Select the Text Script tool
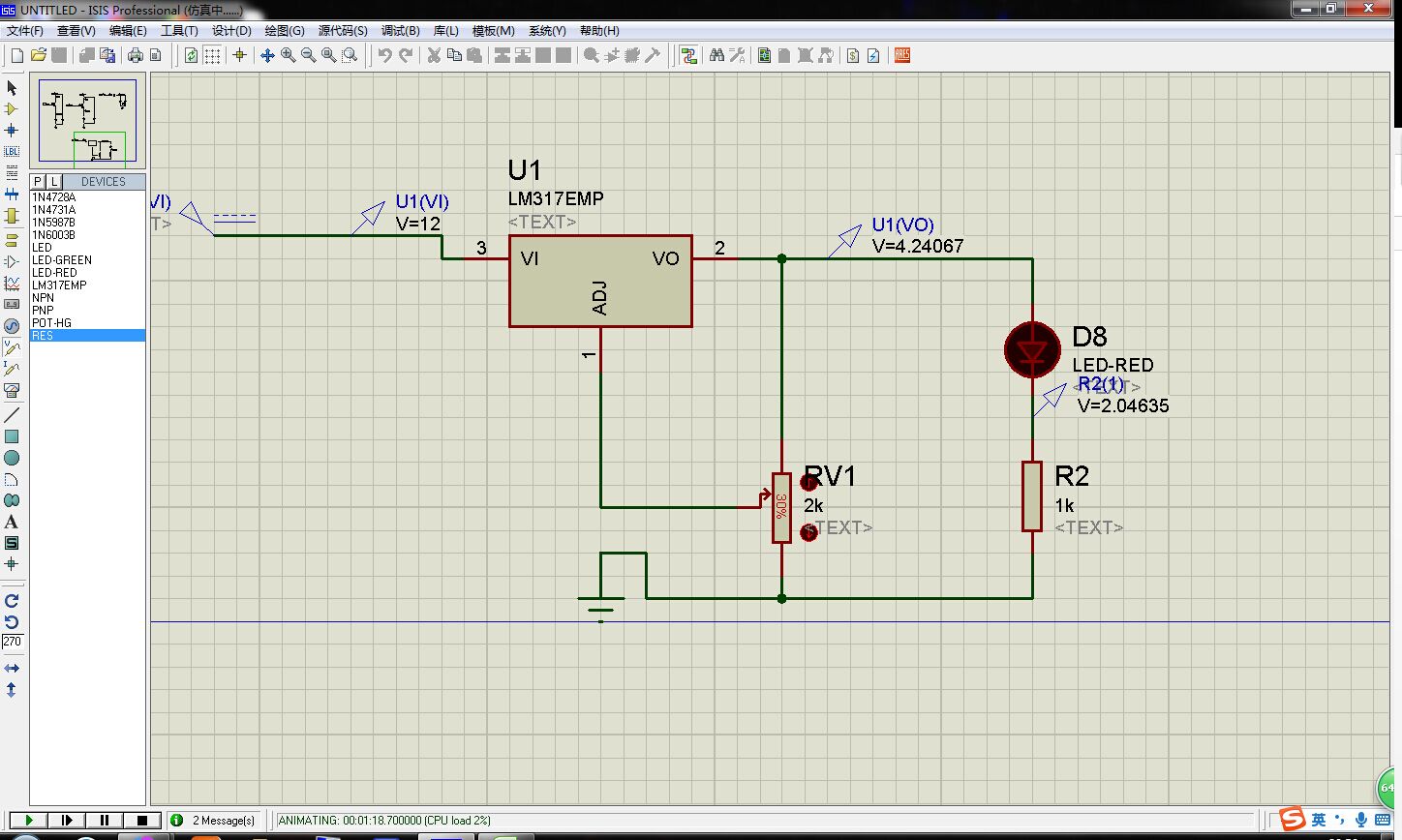 12,172
